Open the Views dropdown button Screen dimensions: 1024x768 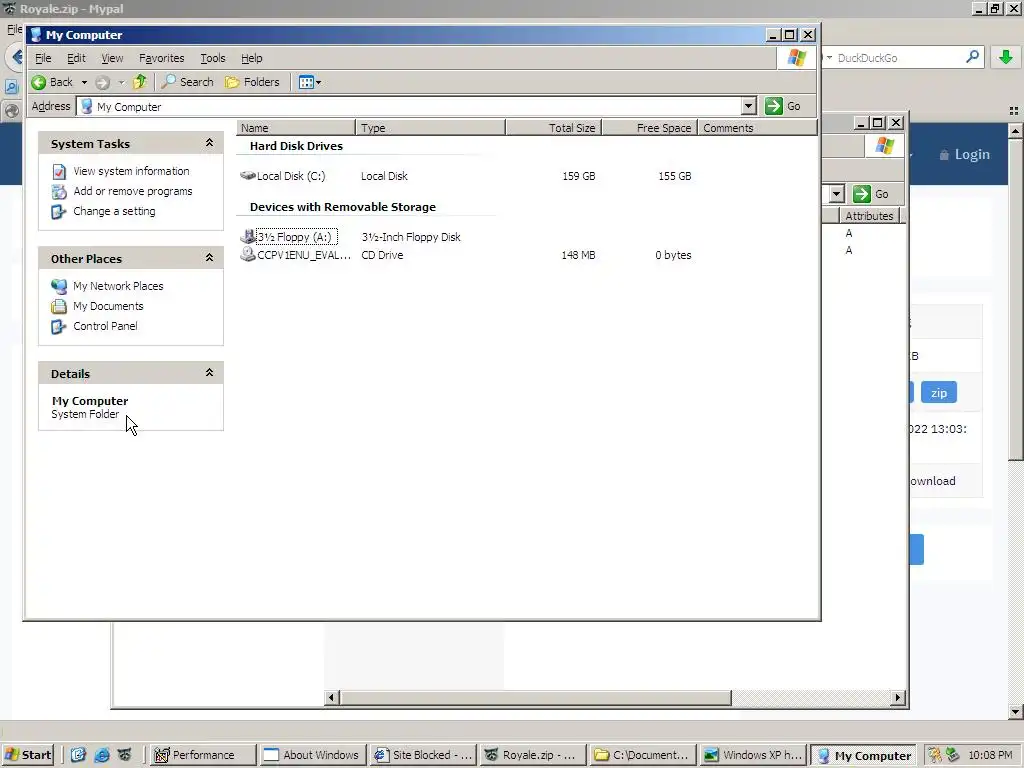(x=310, y=82)
